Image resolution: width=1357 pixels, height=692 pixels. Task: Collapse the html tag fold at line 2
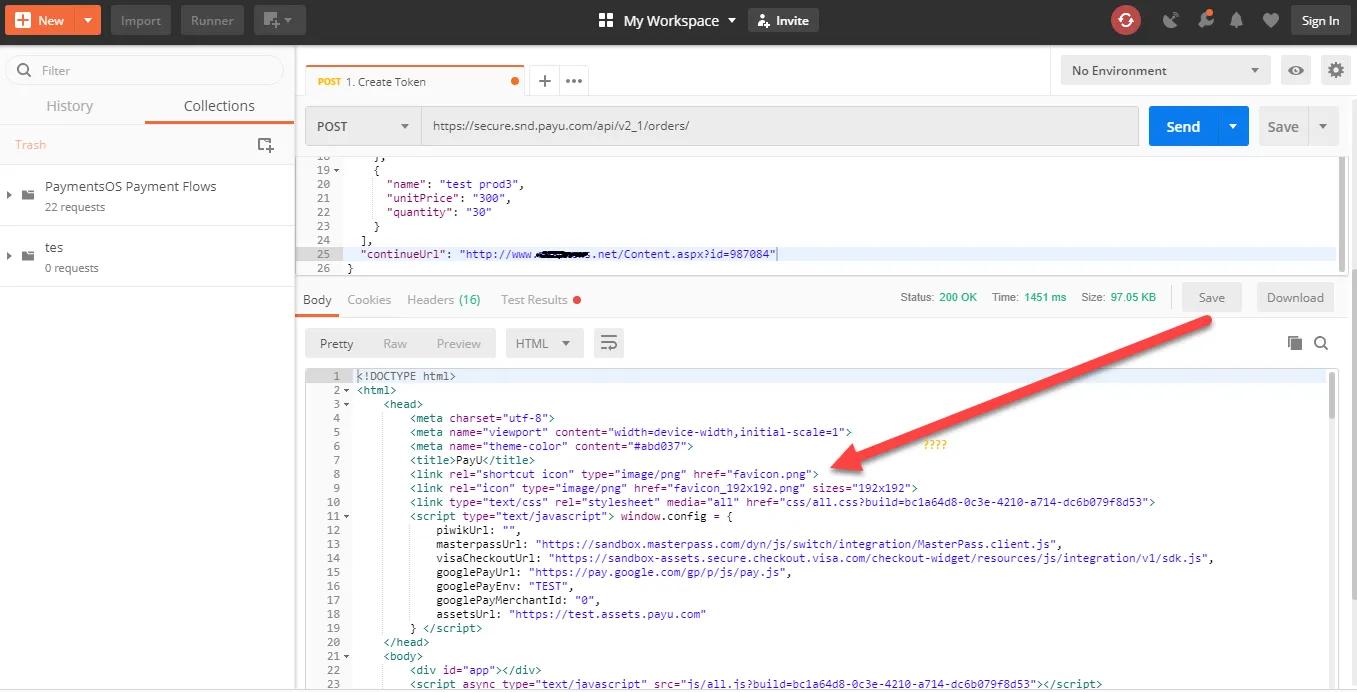tap(346, 390)
